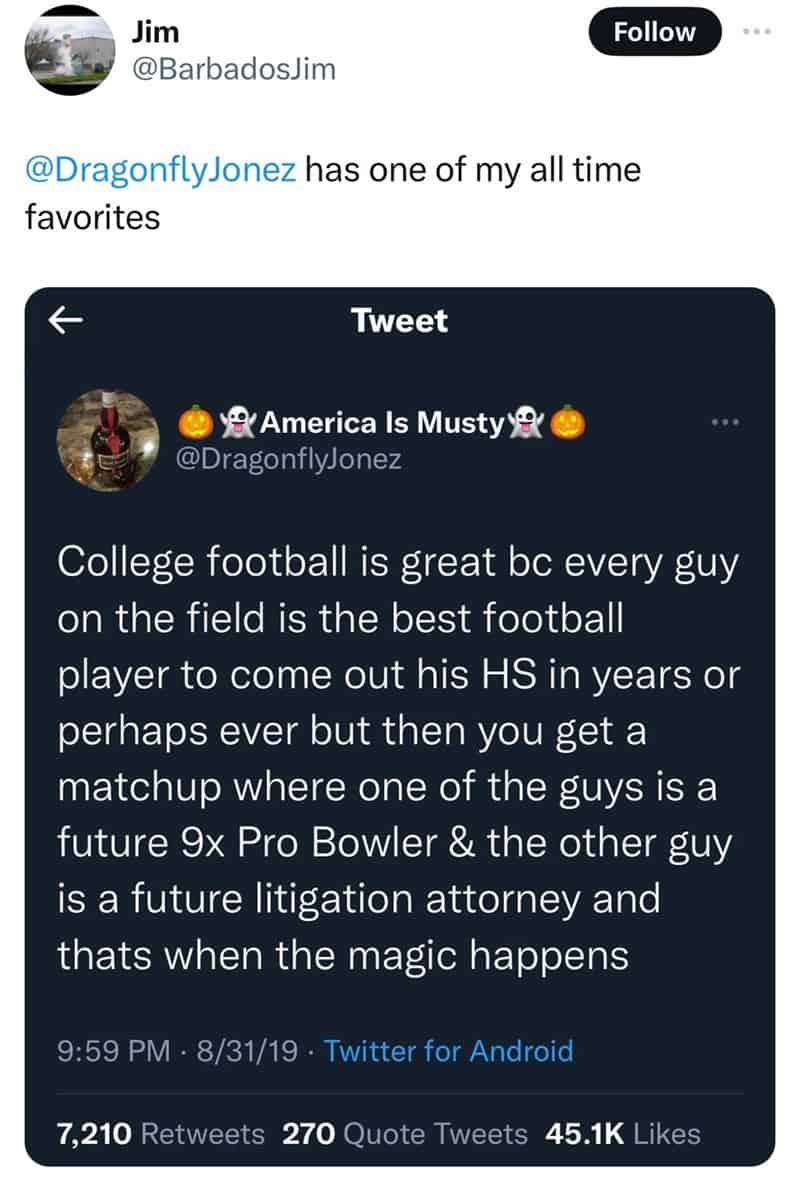Click the right pumpkin emoji after America Is Musty
The height and width of the screenshot is (1183, 800).
click(x=569, y=423)
